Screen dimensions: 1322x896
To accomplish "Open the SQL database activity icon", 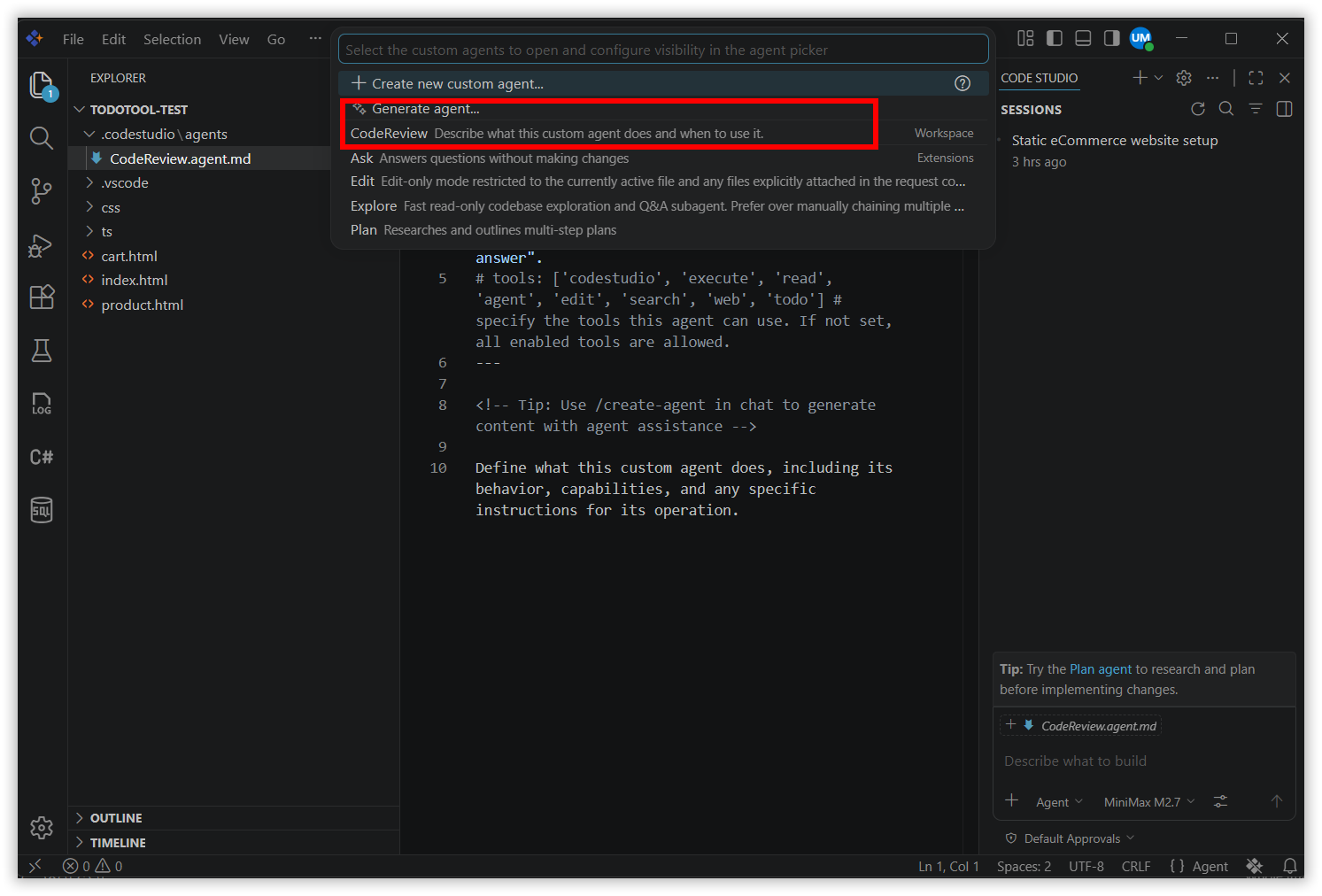I will (x=42, y=510).
